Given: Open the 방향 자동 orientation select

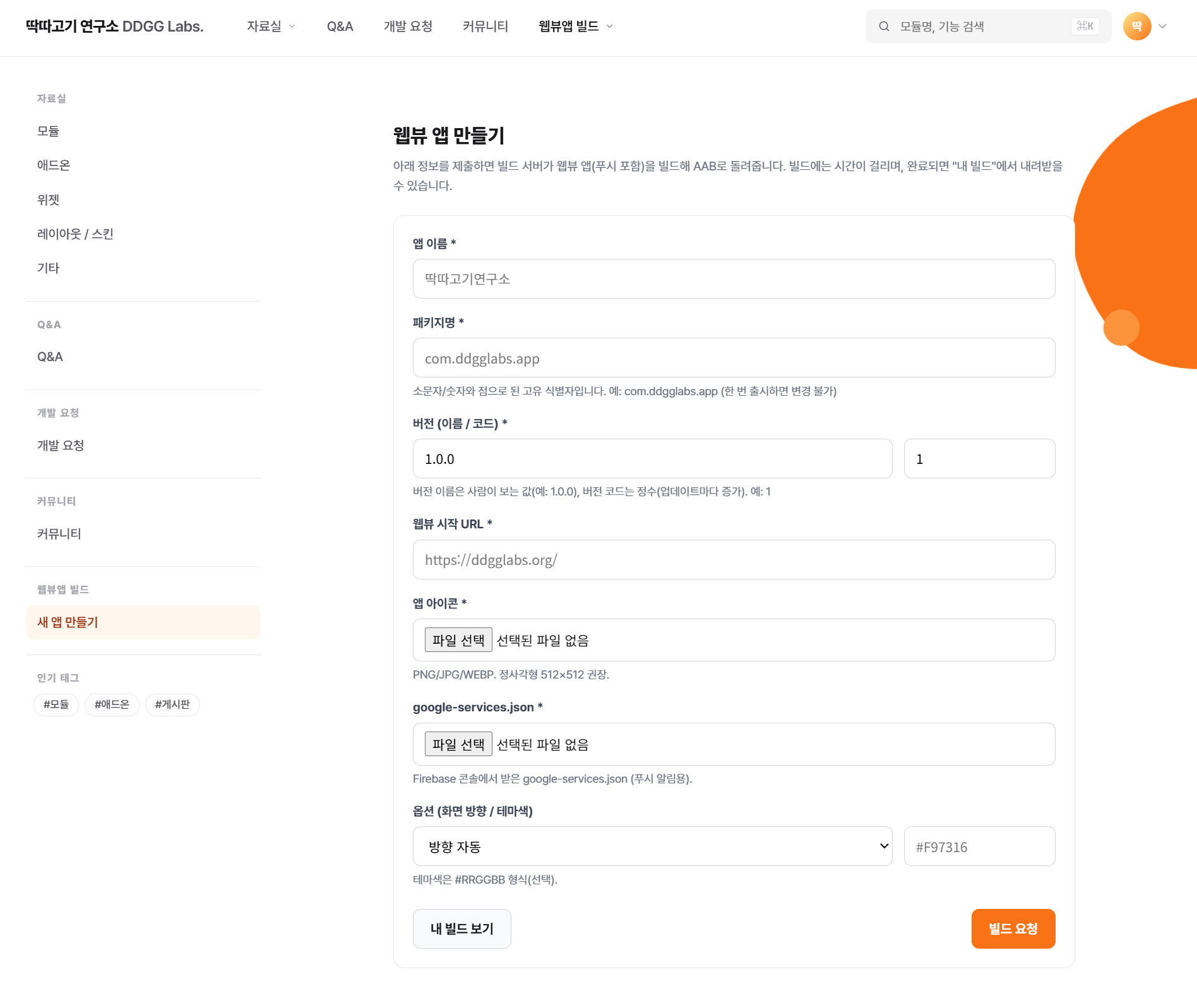Looking at the screenshot, I should click(652, 846).
